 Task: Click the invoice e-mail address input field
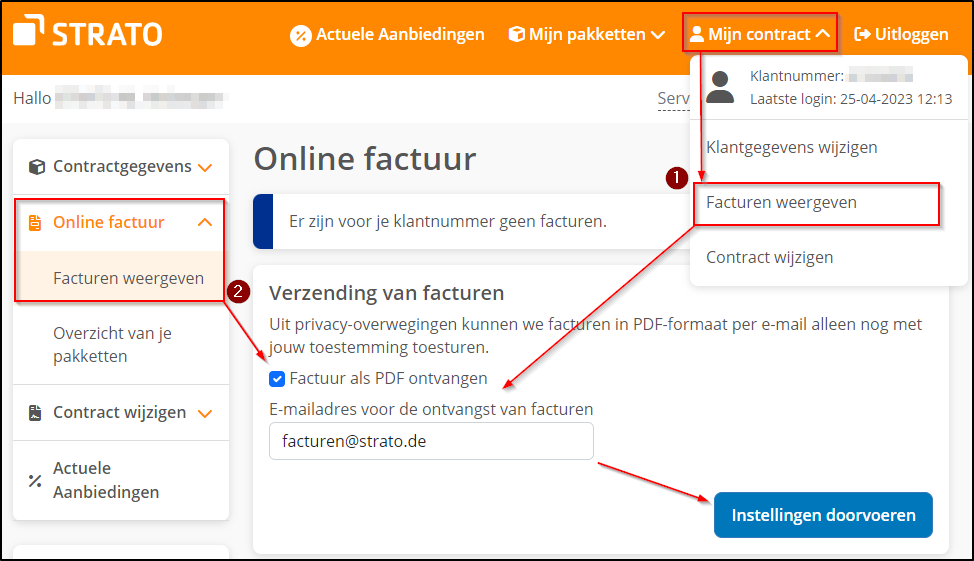[x=431, y=441]
